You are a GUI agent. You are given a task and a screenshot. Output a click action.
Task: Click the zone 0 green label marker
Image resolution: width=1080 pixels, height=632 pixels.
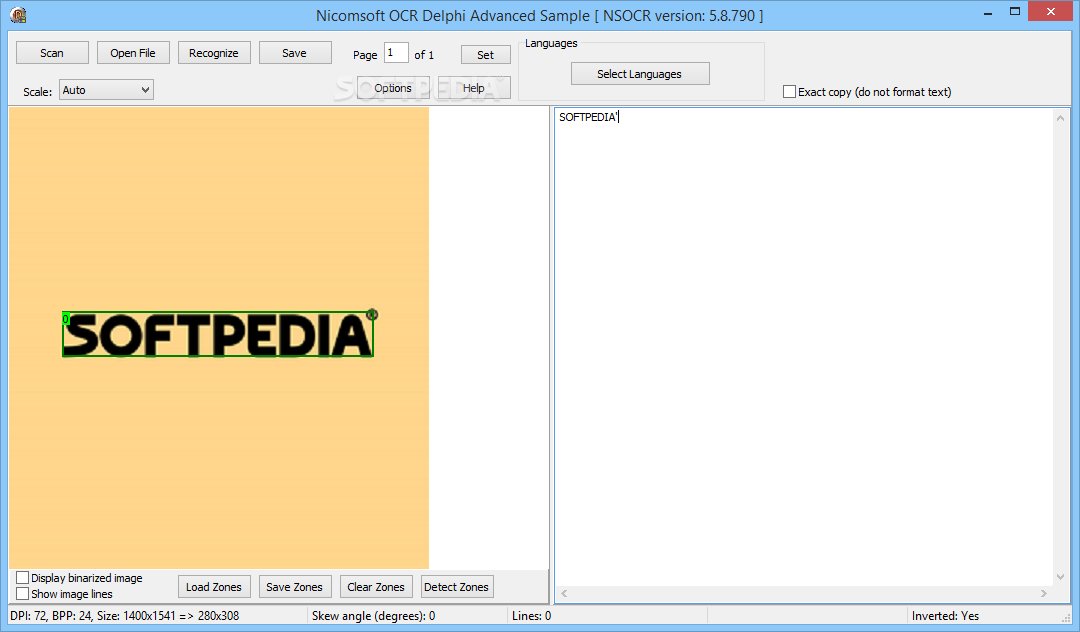[x=66, y=319]
